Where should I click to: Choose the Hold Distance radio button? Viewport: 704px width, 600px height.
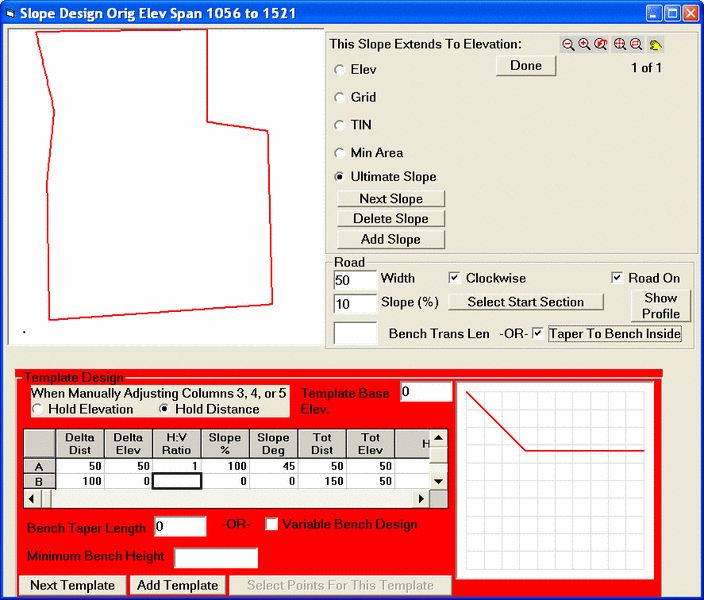(x=164, y=409)
